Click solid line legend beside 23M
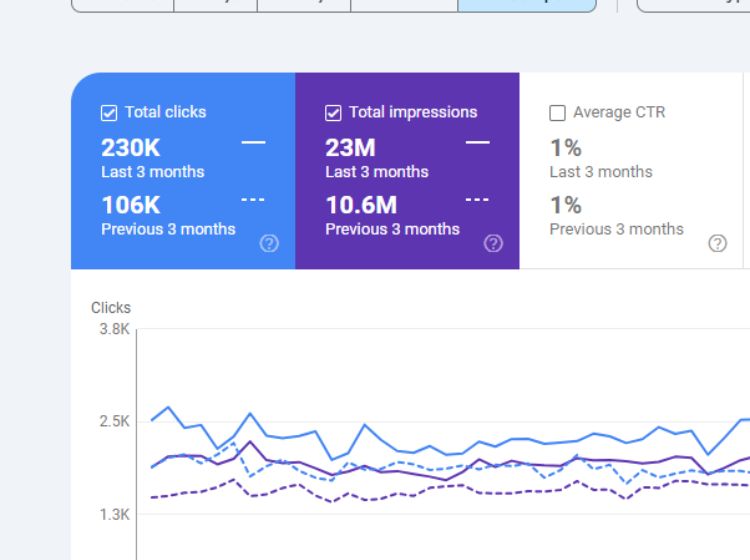750x560 pixels. [x=477, y=143]
